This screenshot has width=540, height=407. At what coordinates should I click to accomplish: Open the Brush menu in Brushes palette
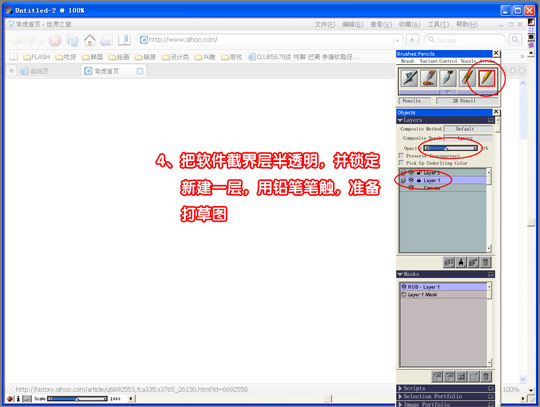(407, 61)
